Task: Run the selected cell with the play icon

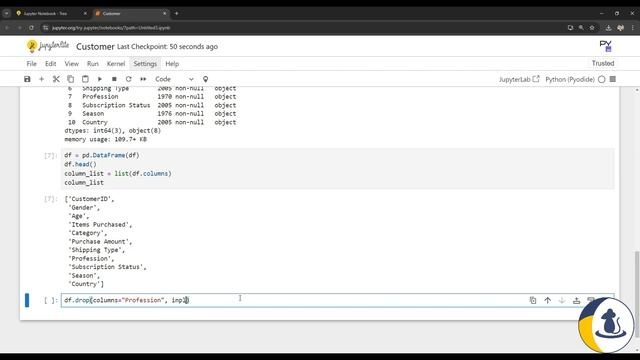Action: coord(100,79)
